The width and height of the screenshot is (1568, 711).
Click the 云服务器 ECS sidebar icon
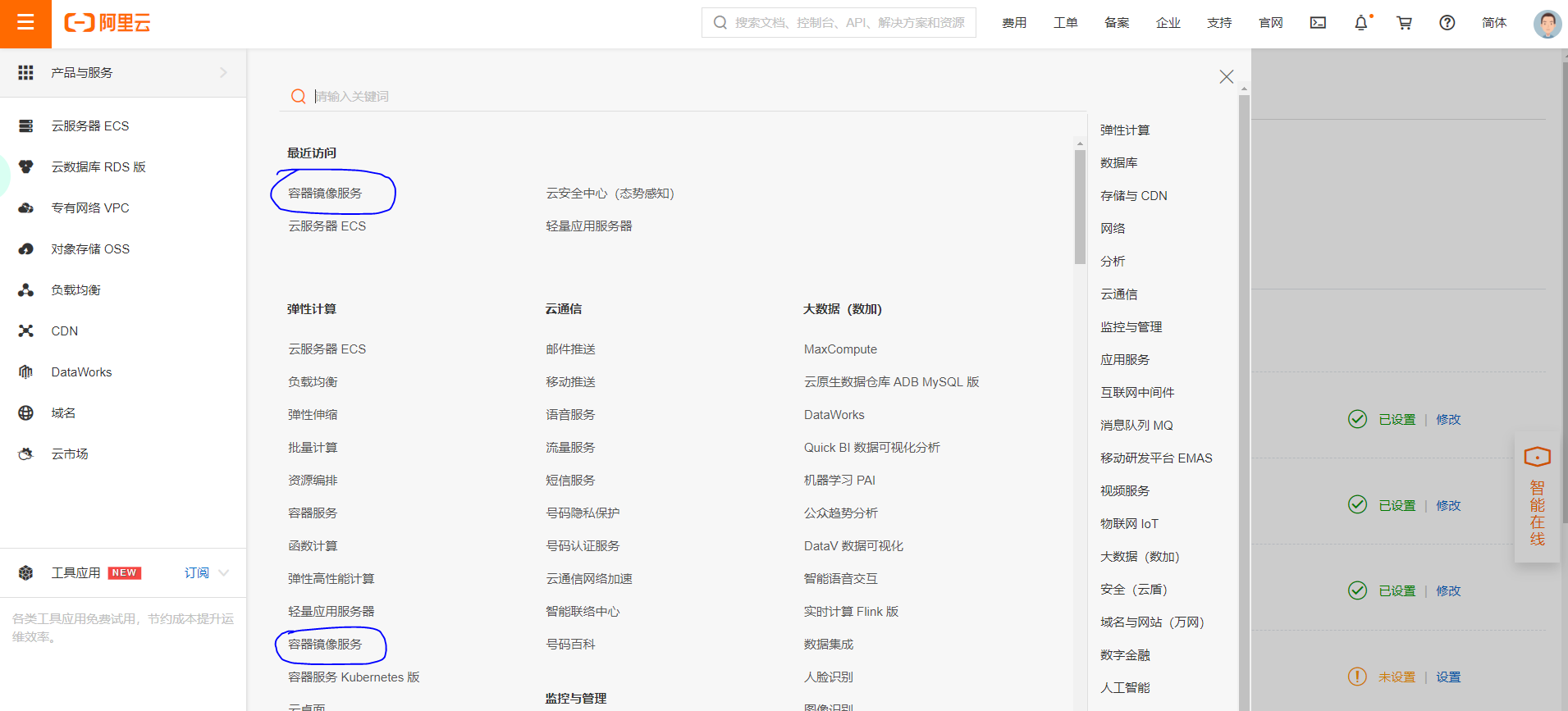[26, 126]
